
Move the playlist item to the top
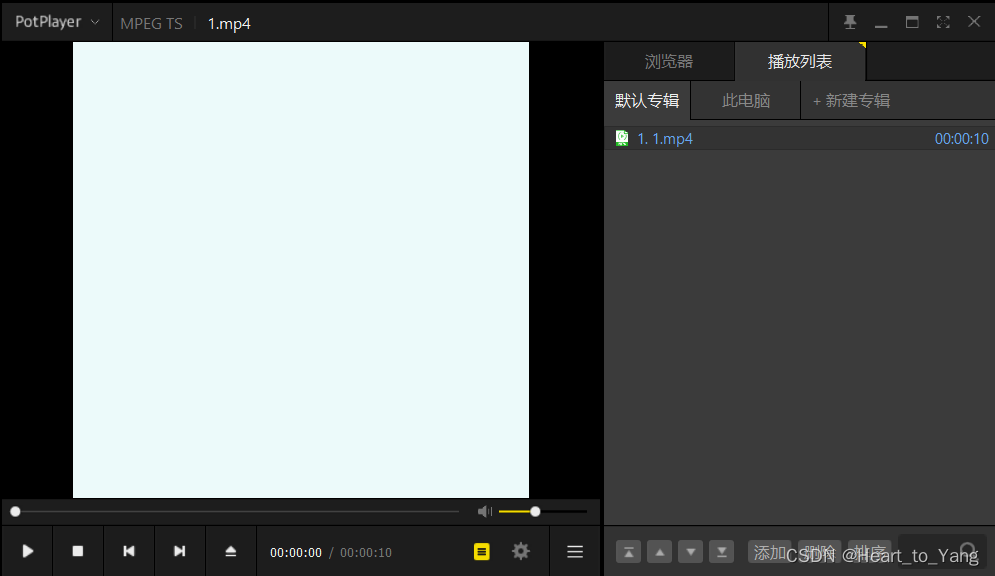click(x=628, y=552)
